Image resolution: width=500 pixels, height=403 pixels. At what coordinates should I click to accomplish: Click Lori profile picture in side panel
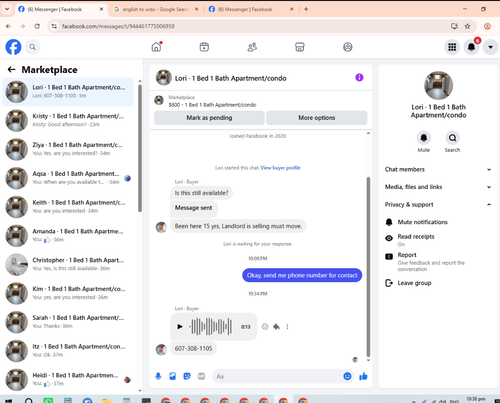438,85
